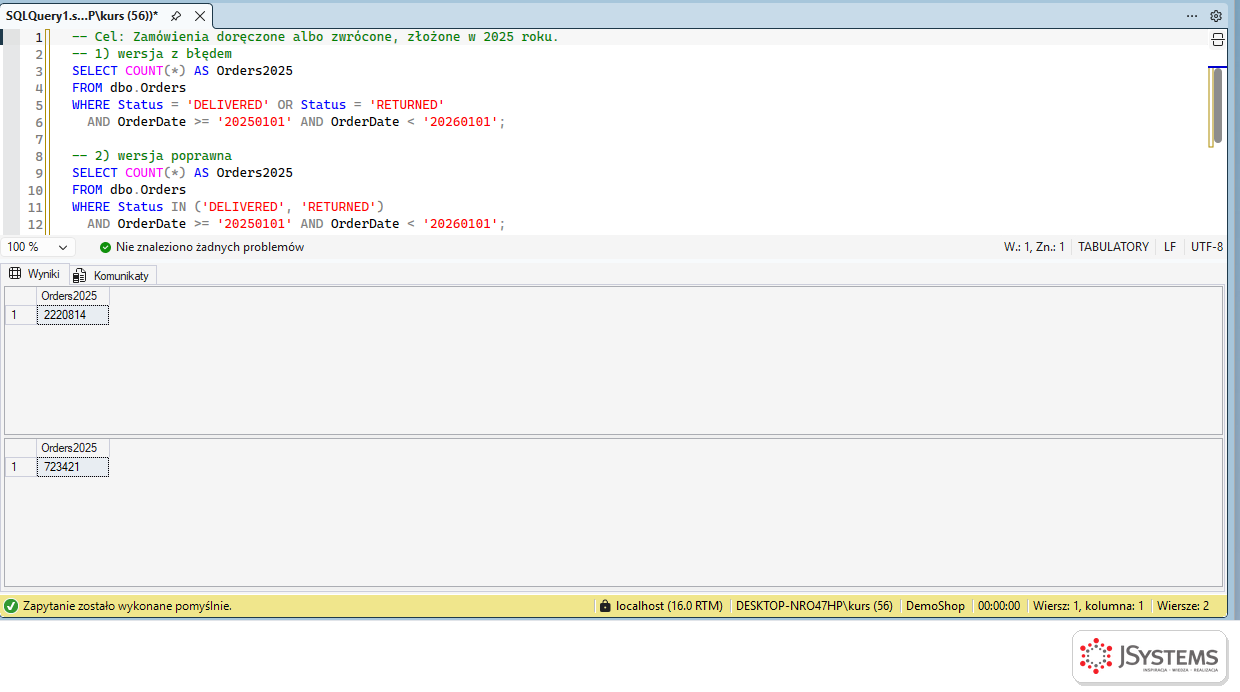Image resolution: width=1240 pixels, height=692 pixels.
Task: Click the 'DELIVERED' OR Status code line
Action: click(258, 105)
